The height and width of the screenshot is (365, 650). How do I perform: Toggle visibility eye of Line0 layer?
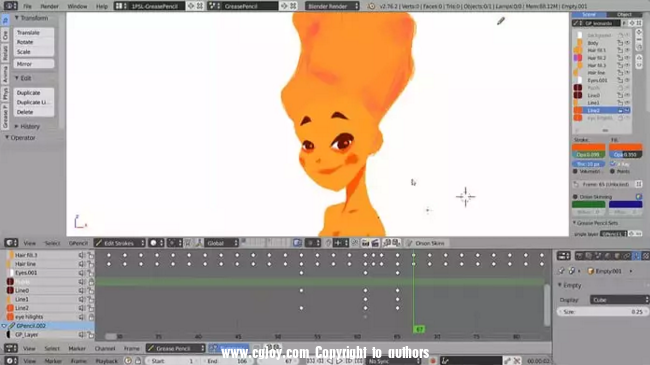(x=627, y=95)
